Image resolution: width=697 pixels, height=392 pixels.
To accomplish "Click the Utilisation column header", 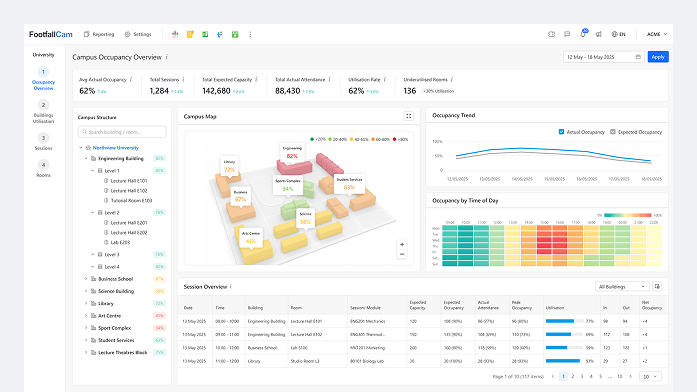I will (555, 308).
